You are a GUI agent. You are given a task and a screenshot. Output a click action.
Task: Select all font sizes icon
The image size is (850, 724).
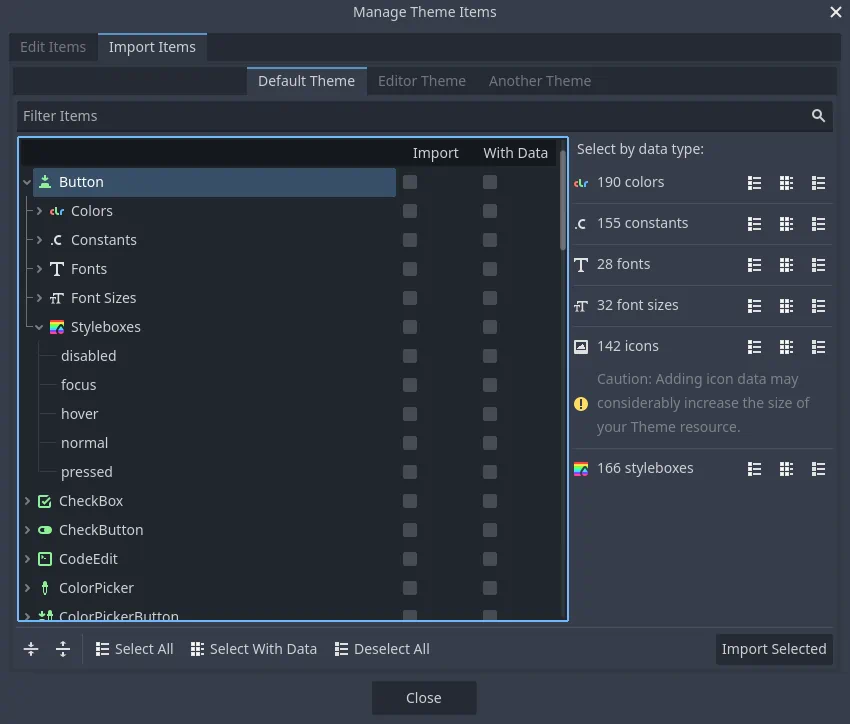[755, 306]
